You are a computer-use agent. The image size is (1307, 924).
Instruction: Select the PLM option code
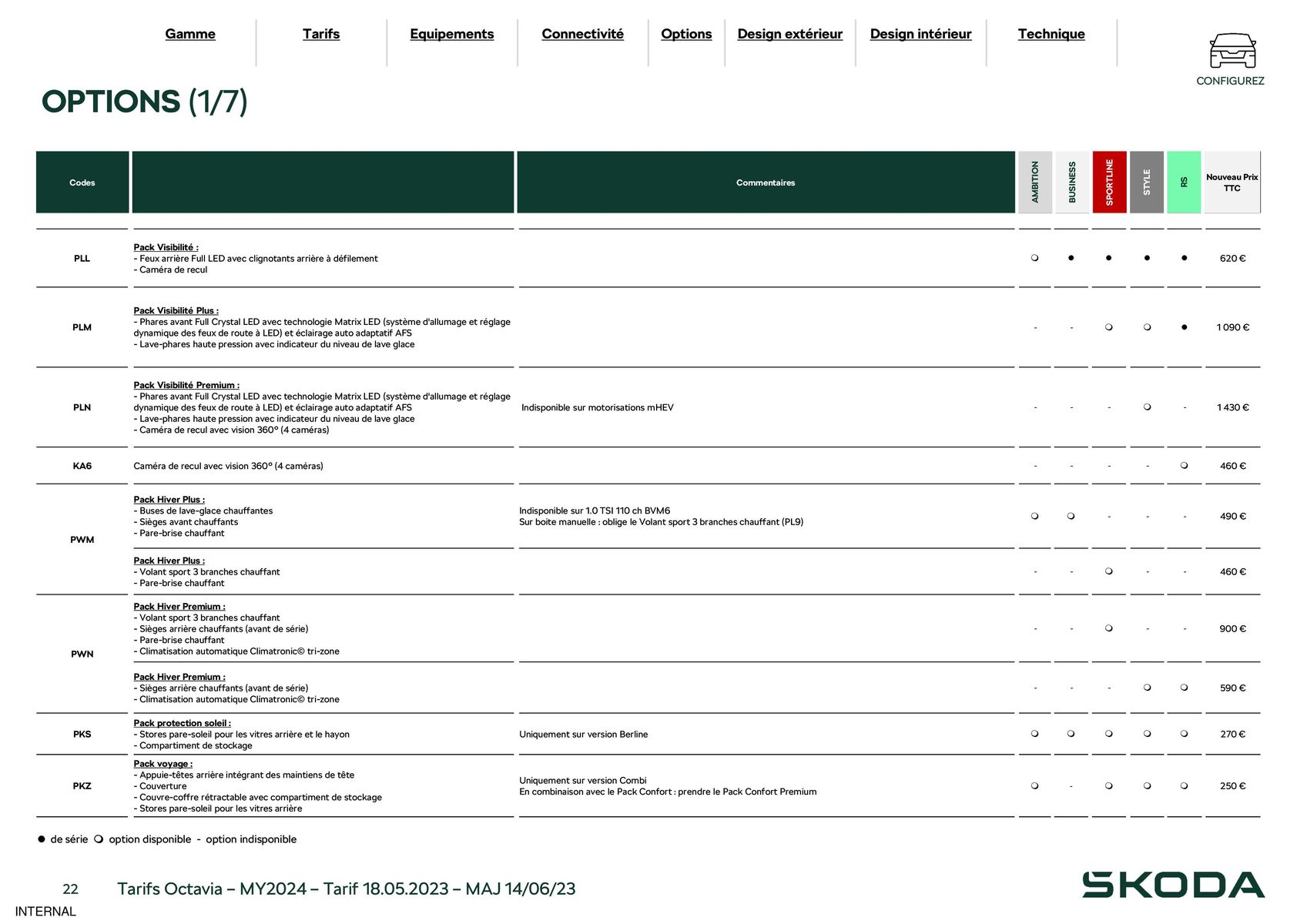pos(82,327)
